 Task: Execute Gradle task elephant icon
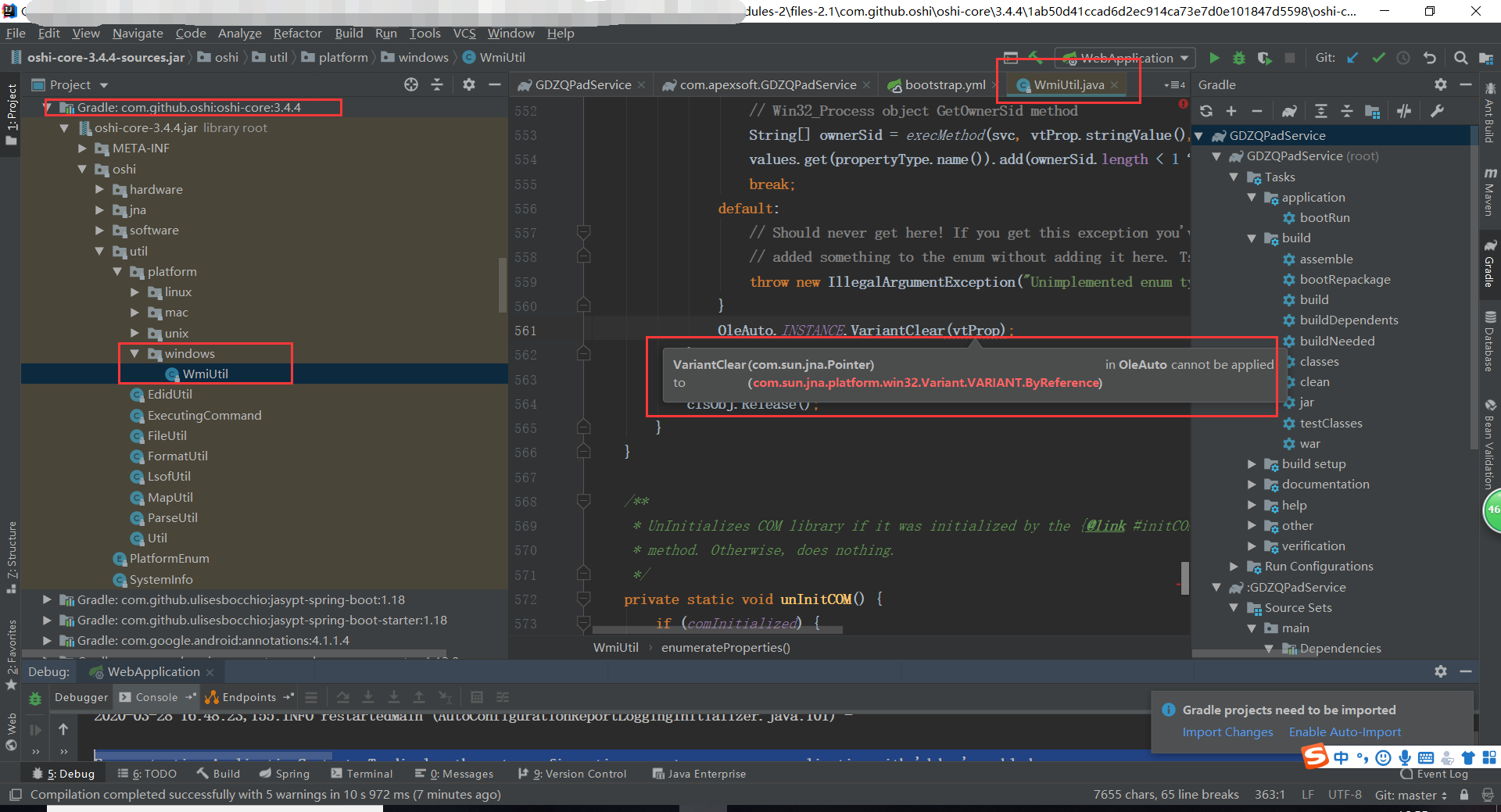tap(1289, 111)
